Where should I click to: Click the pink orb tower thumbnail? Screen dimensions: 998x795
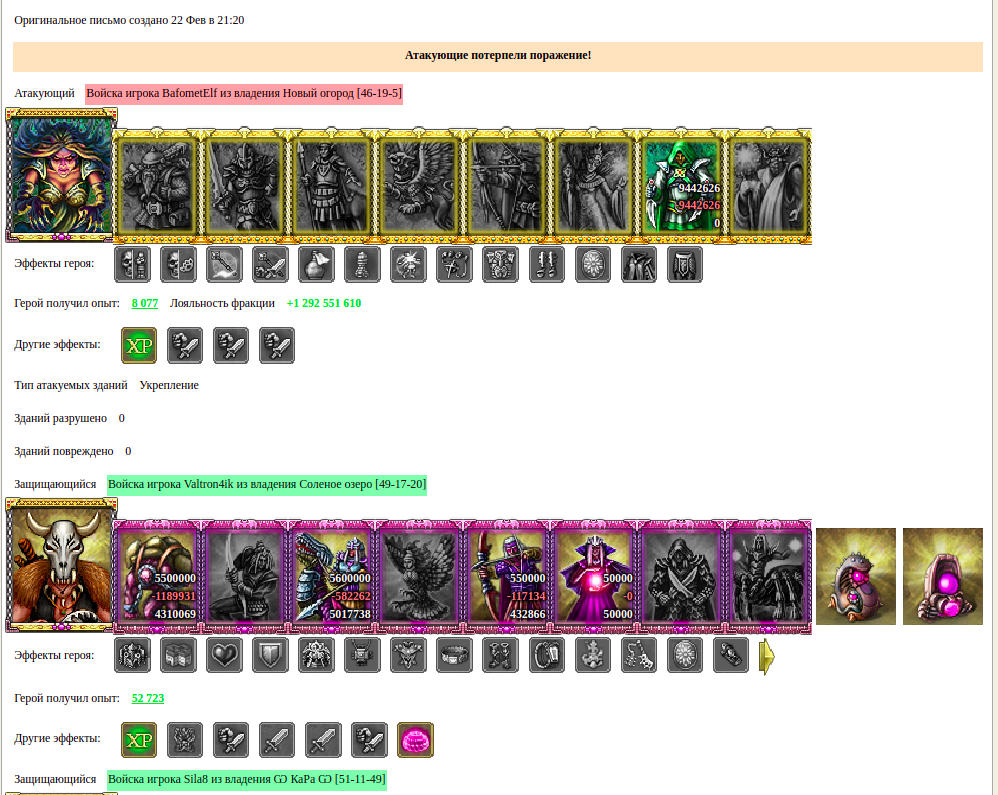[x=943, y=576]
